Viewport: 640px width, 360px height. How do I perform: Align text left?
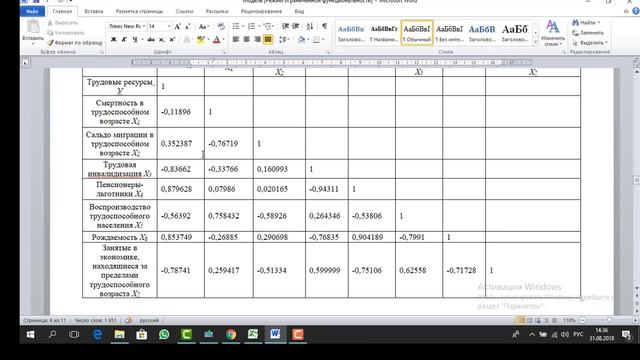(236, 40)
